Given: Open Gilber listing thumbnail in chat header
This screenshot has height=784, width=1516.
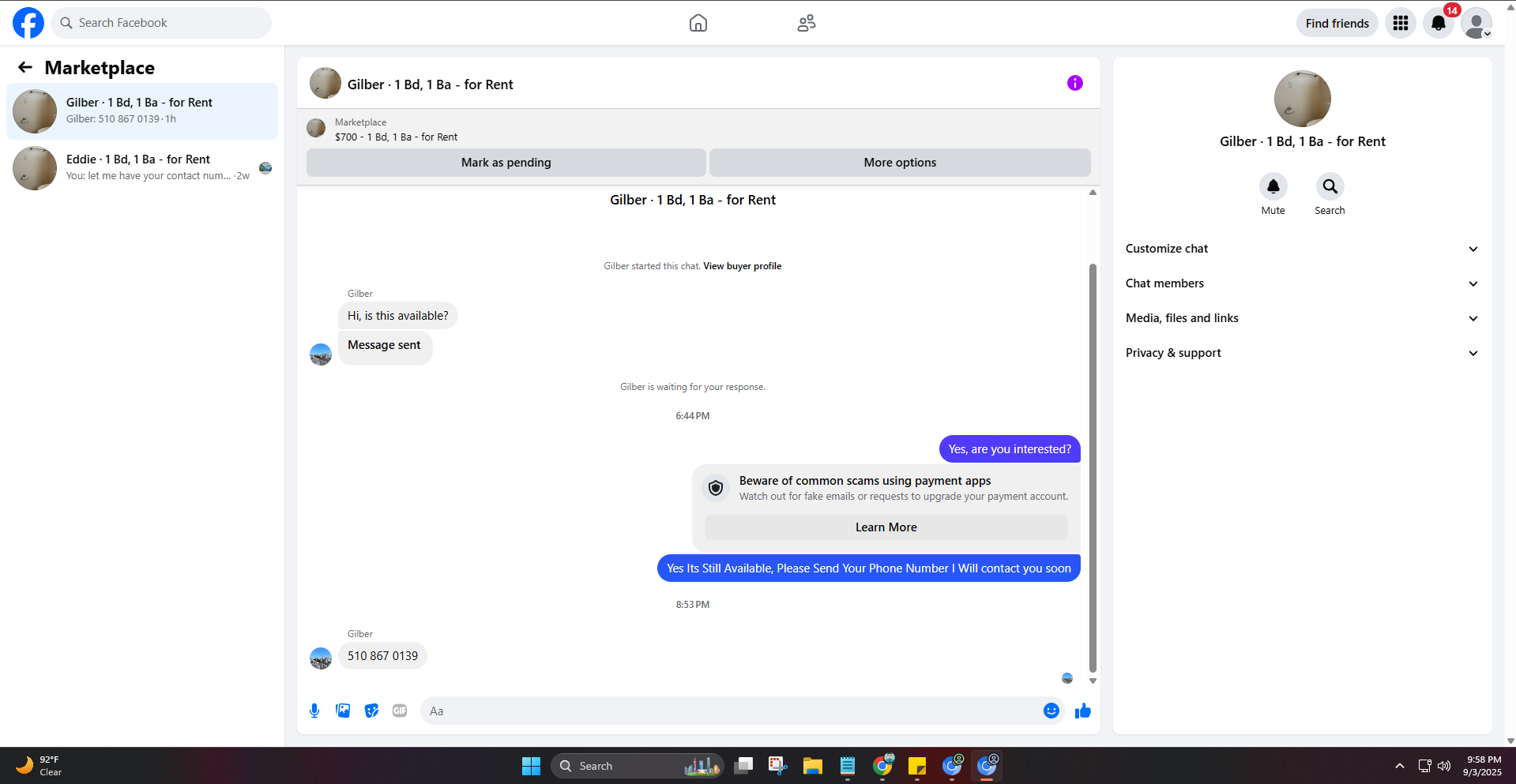Looking at the screenshot, I should coord(325,83).
